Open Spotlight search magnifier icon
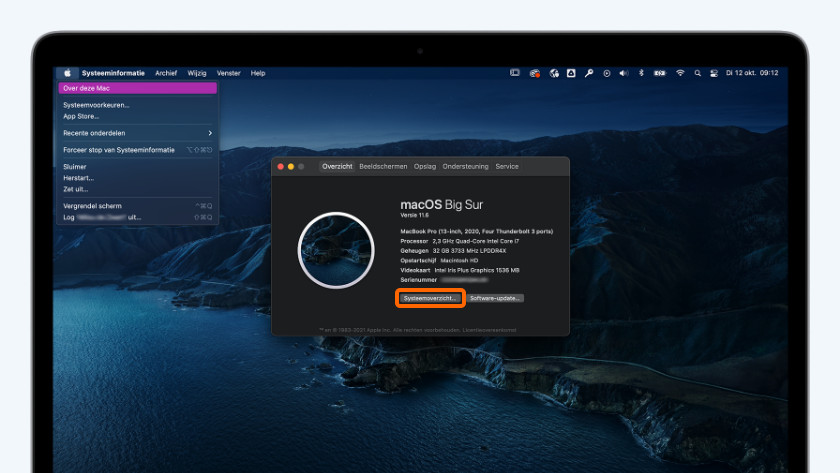This screenshot has width=840, height=473. point(698,73)
